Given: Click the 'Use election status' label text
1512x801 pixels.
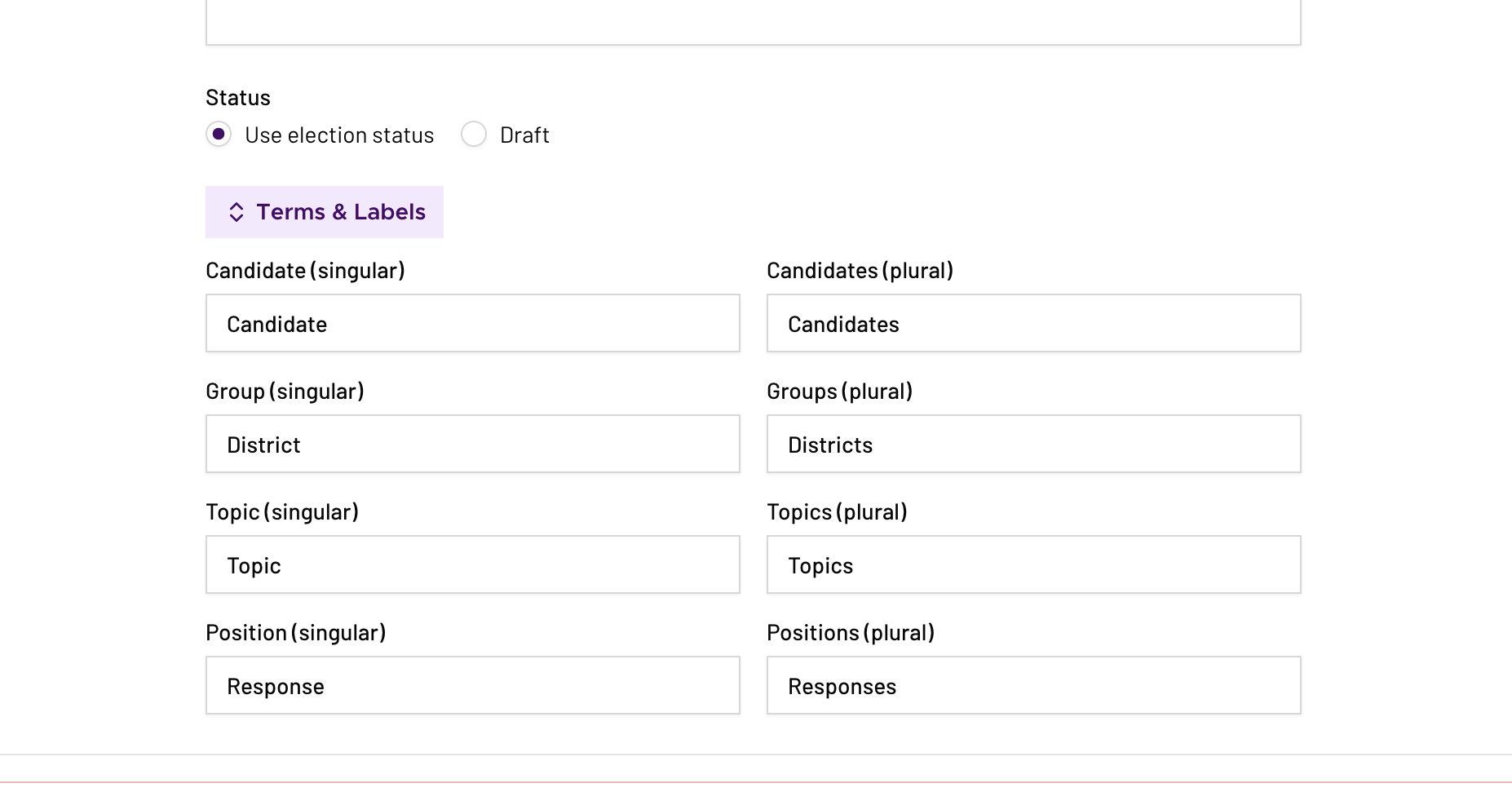Looking at the screenshot, I should coord(339,135).
